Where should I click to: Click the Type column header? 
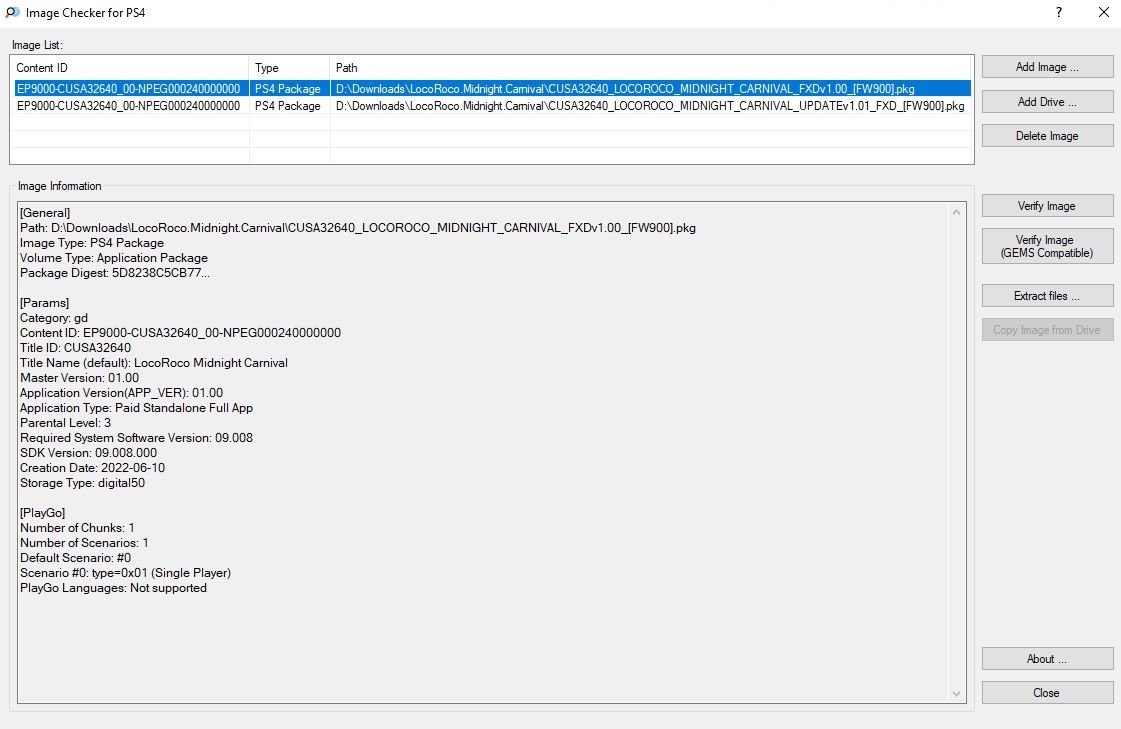pos(290,68)
